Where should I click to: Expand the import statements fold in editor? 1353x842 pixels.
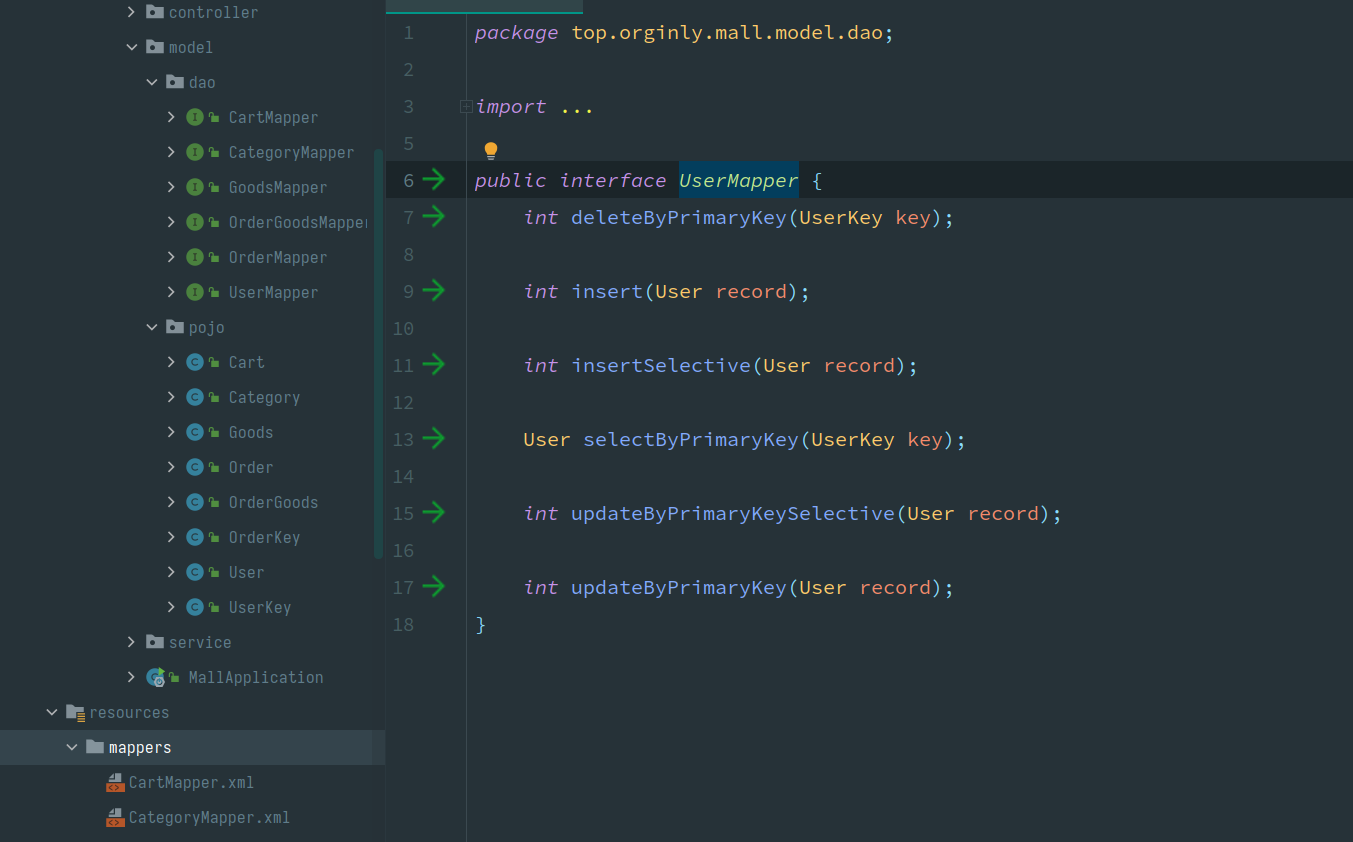pyautogui.click(x=466, y=106)
